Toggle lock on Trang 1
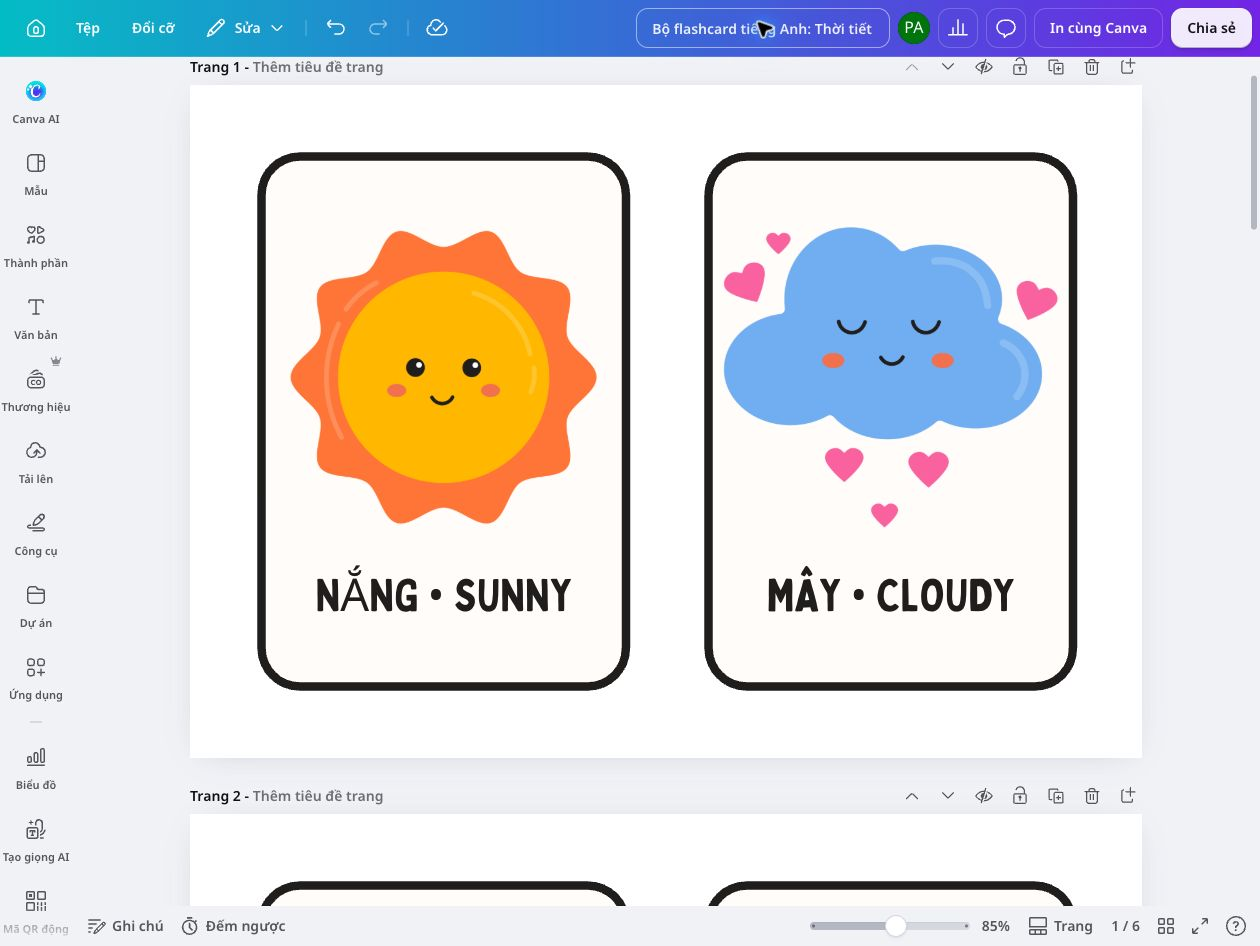The width and height of the screenshot is (1260, 946). coord(1019,67)
